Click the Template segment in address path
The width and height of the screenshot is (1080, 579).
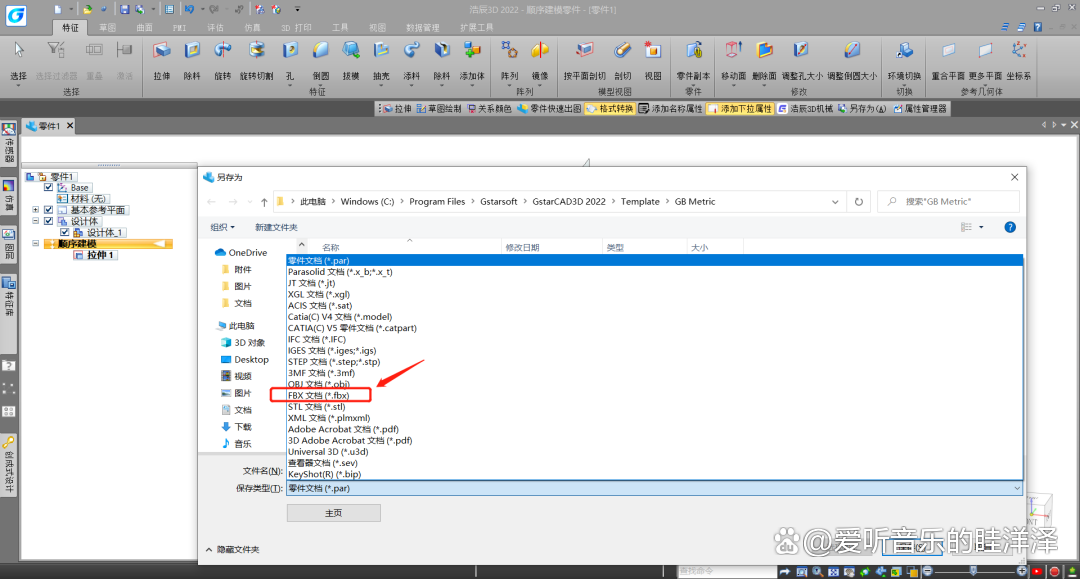point(640,202)
